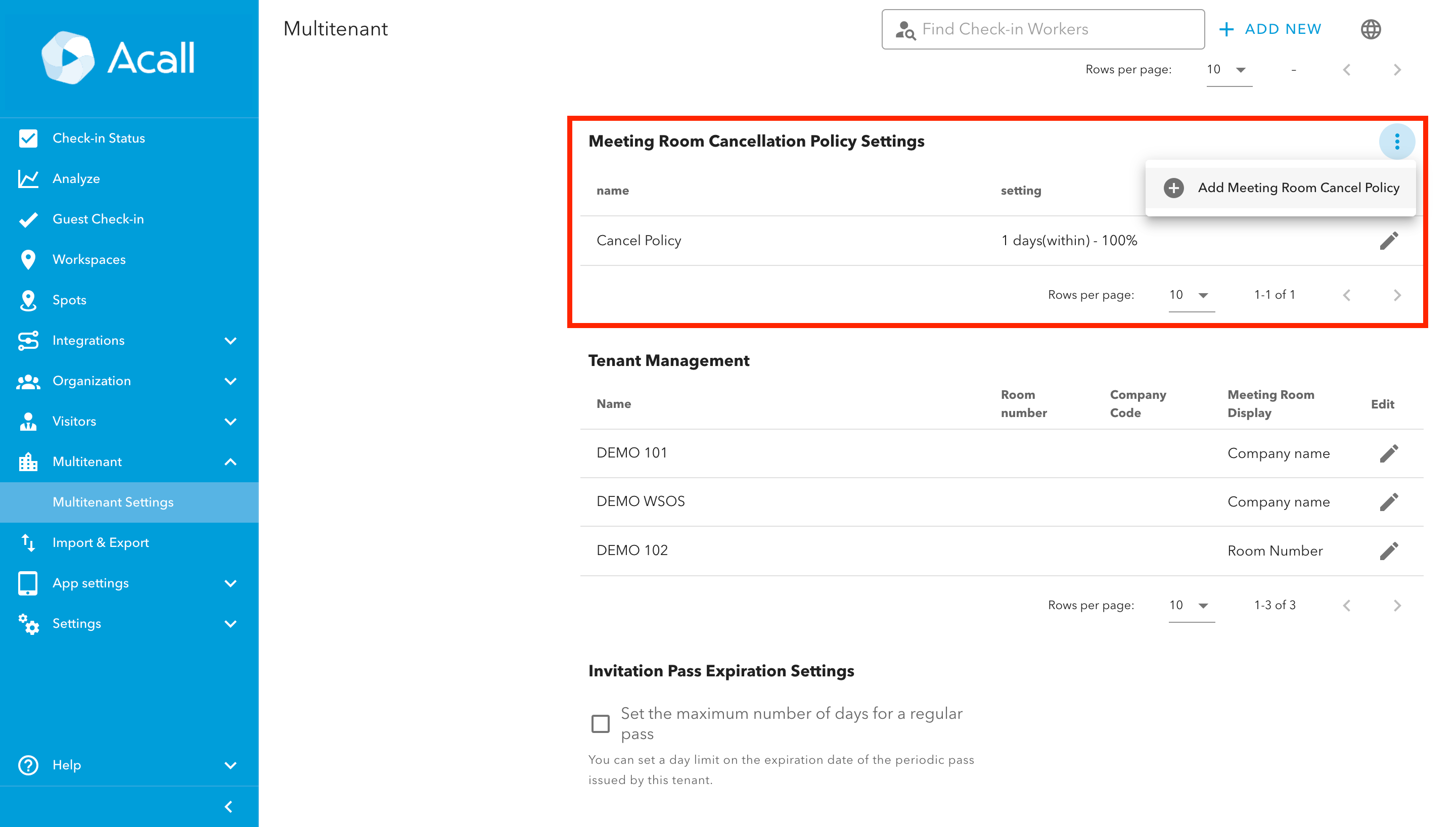Screen dimensions: 1456x827
Task: Click the Analyze chart icon
Action: pyautogui.click(x=28, y=178)
